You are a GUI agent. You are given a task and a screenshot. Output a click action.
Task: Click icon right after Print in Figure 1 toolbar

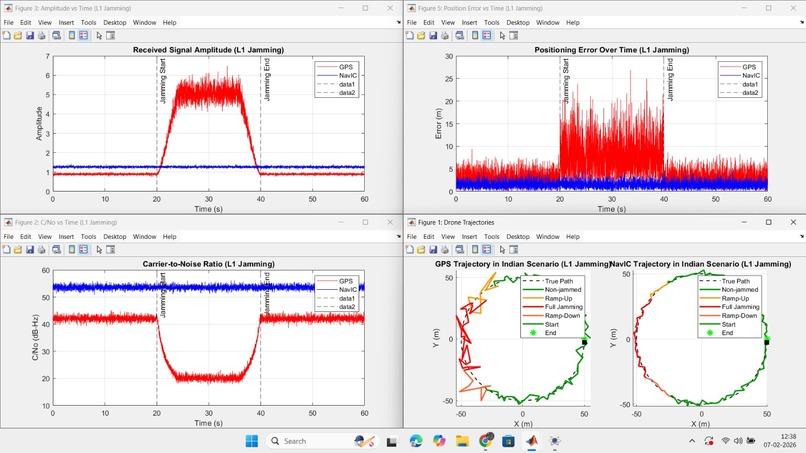(460, 249)
